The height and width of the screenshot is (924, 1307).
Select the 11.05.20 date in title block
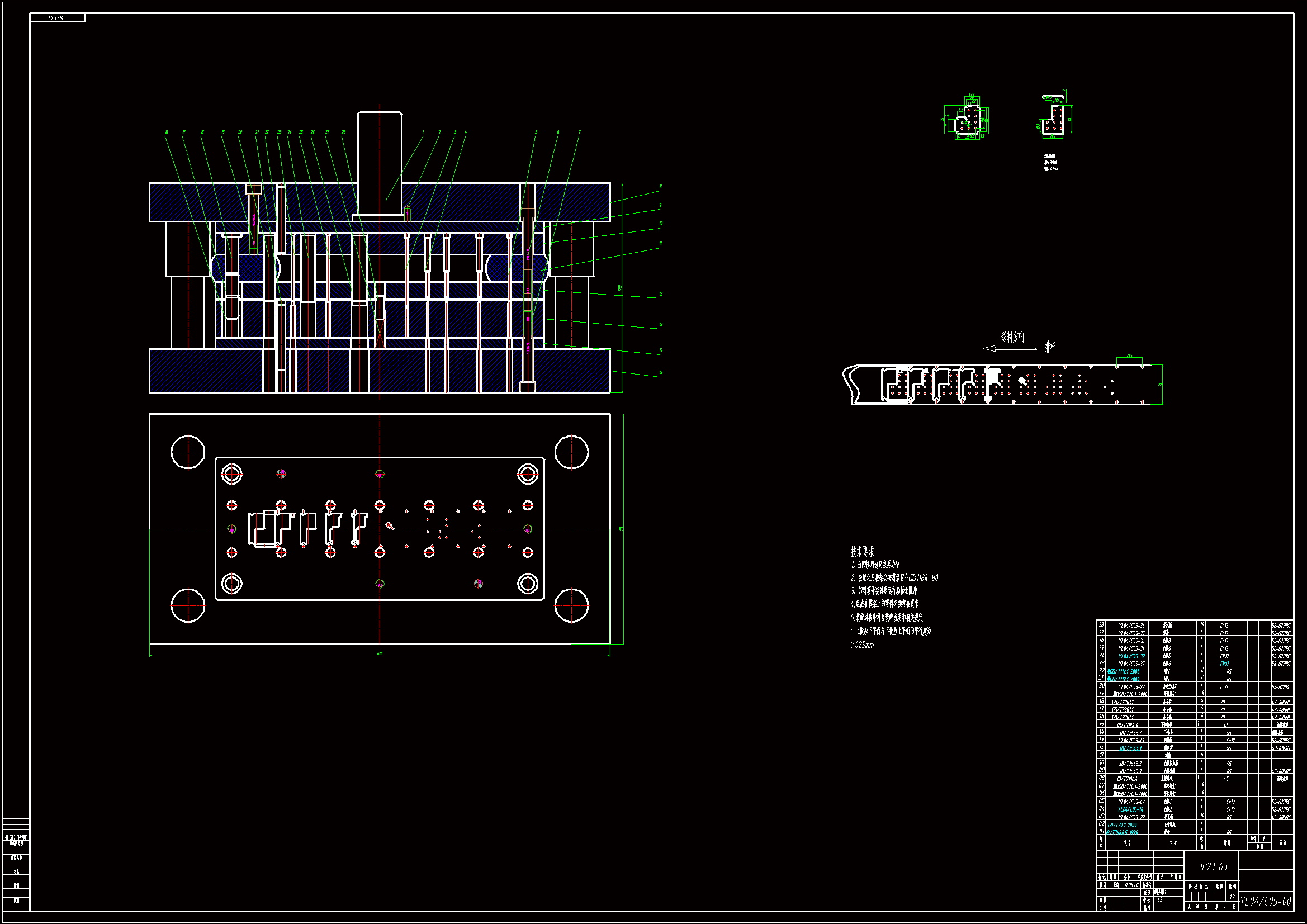1130,885
